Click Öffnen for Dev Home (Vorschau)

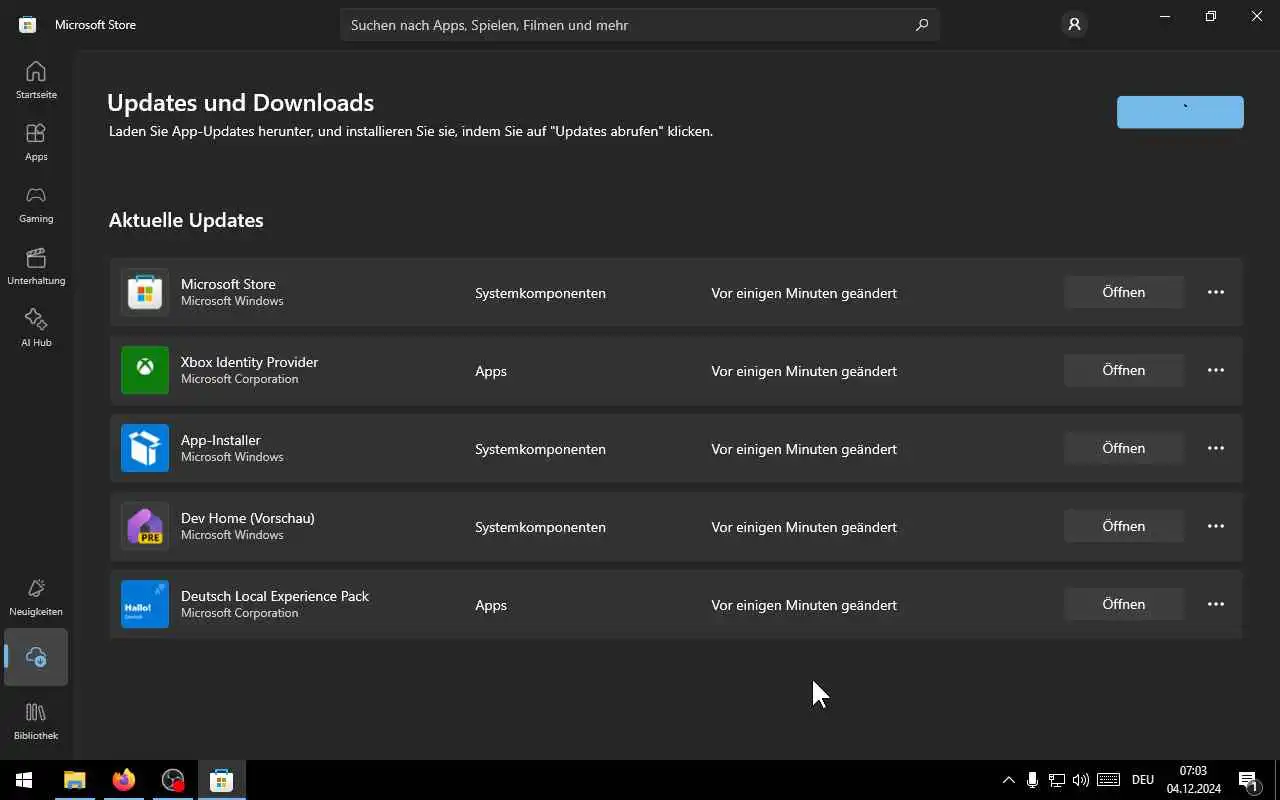pos(1124,526)
